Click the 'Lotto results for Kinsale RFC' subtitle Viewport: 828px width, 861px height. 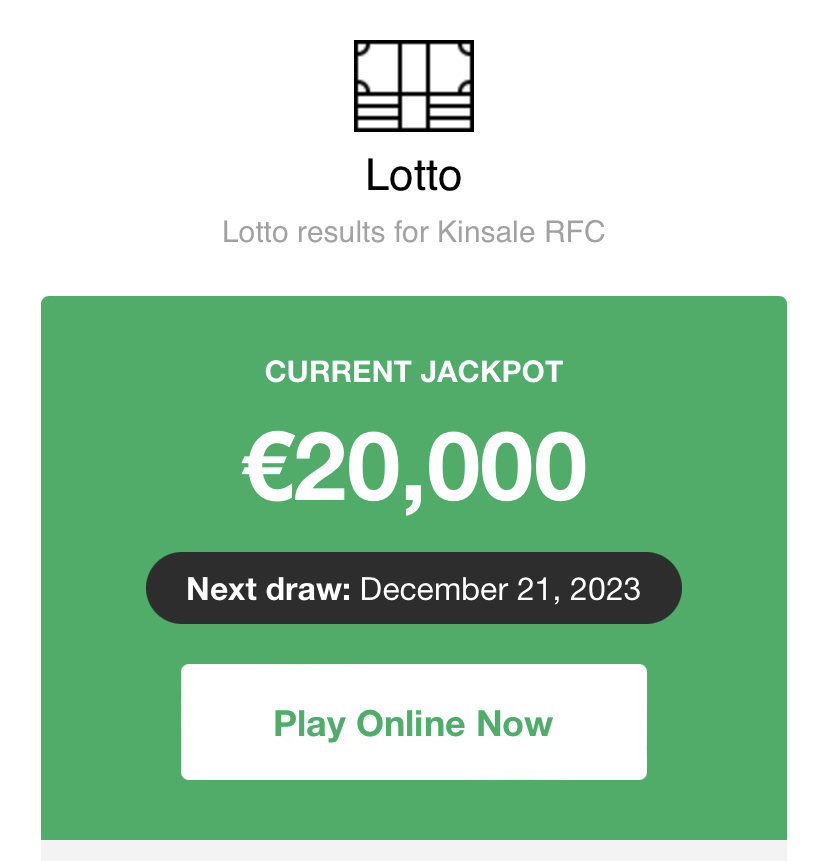pos(414,233)
